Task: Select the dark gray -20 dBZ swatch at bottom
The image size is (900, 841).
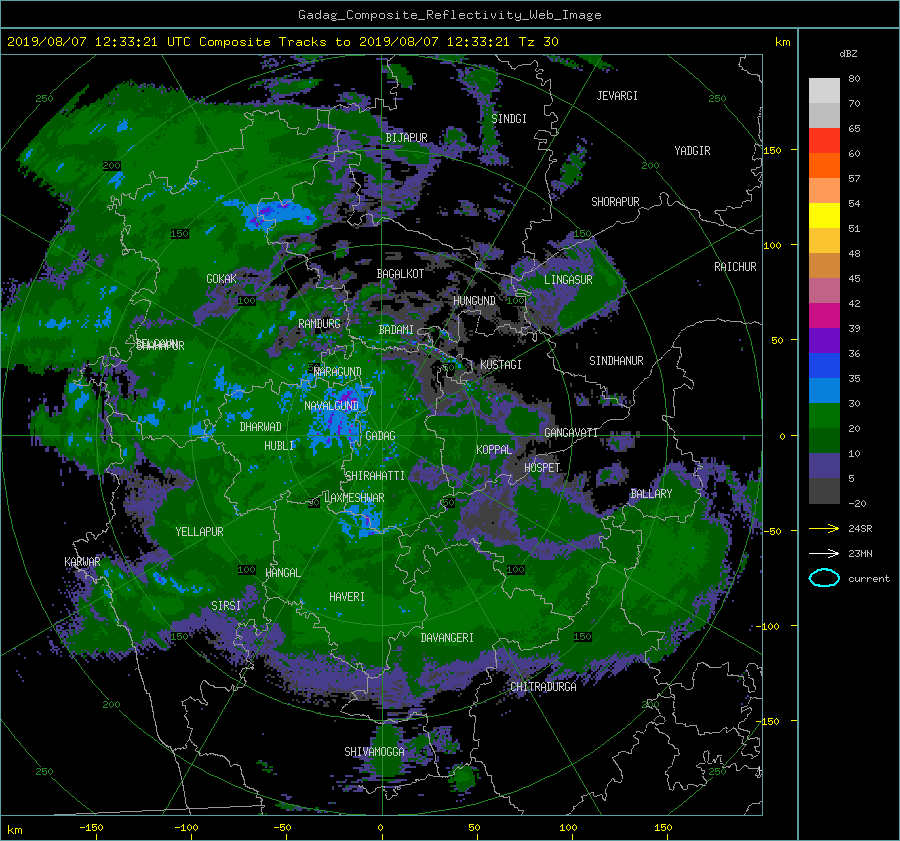Action: pyautogui.click(x=824, y=491)
